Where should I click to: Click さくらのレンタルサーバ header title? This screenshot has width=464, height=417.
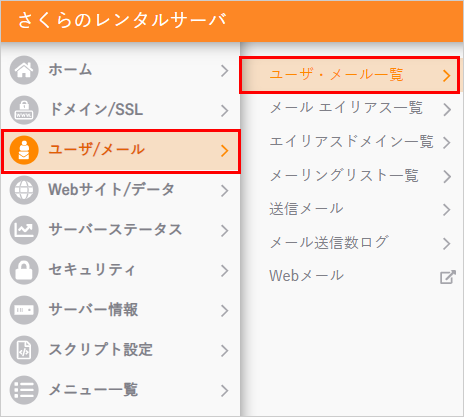[122, 20]
